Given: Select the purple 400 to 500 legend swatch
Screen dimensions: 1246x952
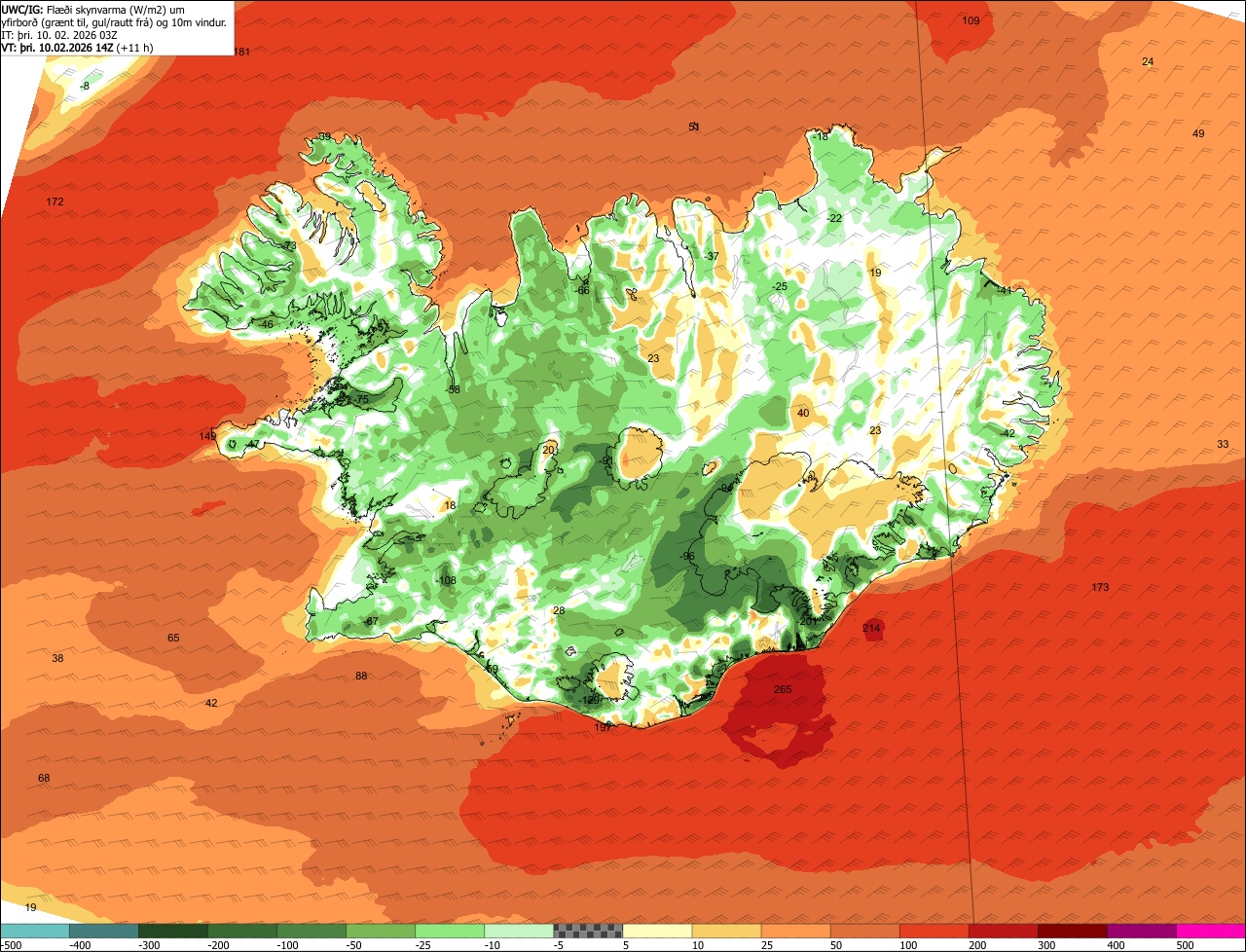Looking at the screenshot, I should point(1141,931).
